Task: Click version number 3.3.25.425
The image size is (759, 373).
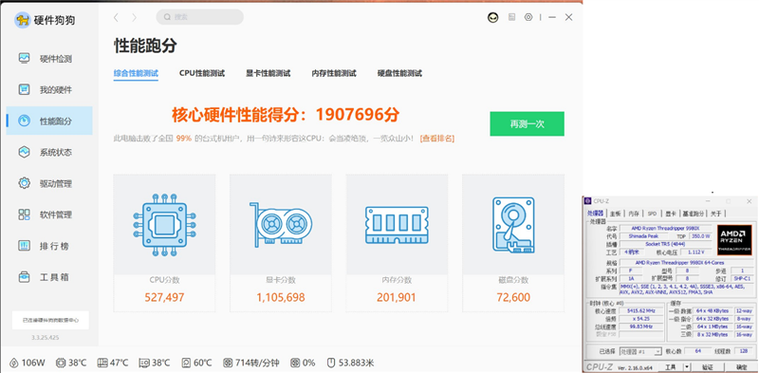Action: pyautogui.click(x=47, y=337)
